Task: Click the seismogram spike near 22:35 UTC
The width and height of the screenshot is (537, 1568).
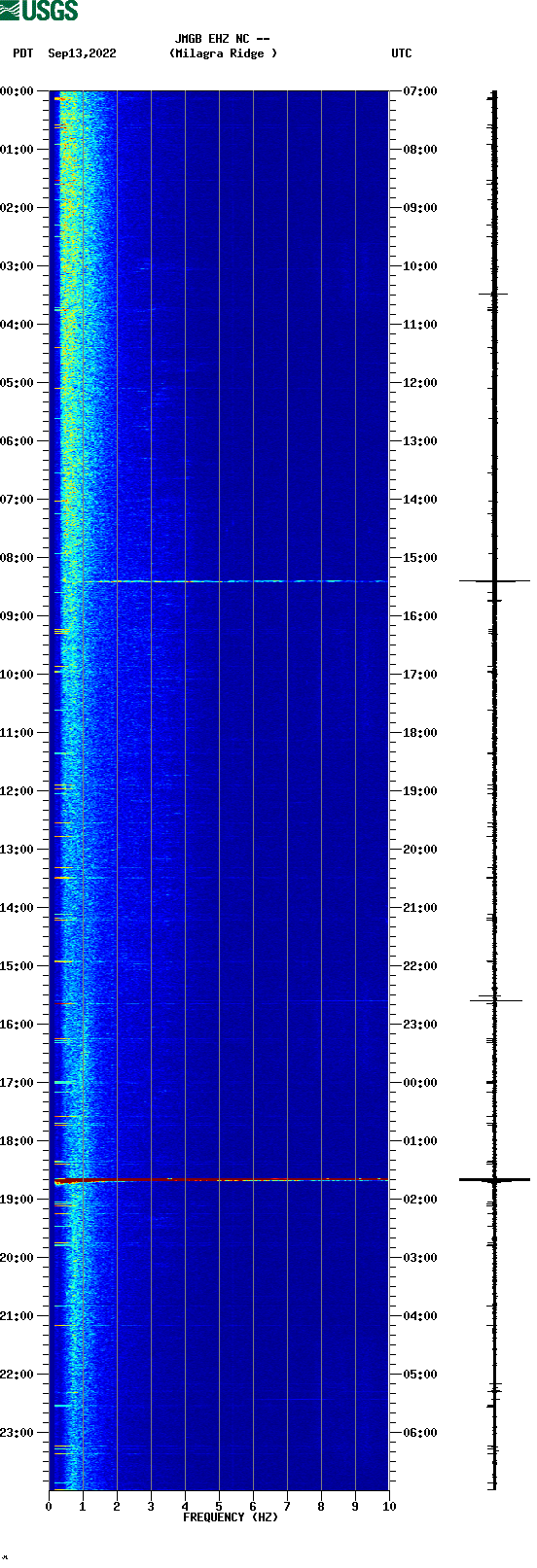Action: pos(496,999)
